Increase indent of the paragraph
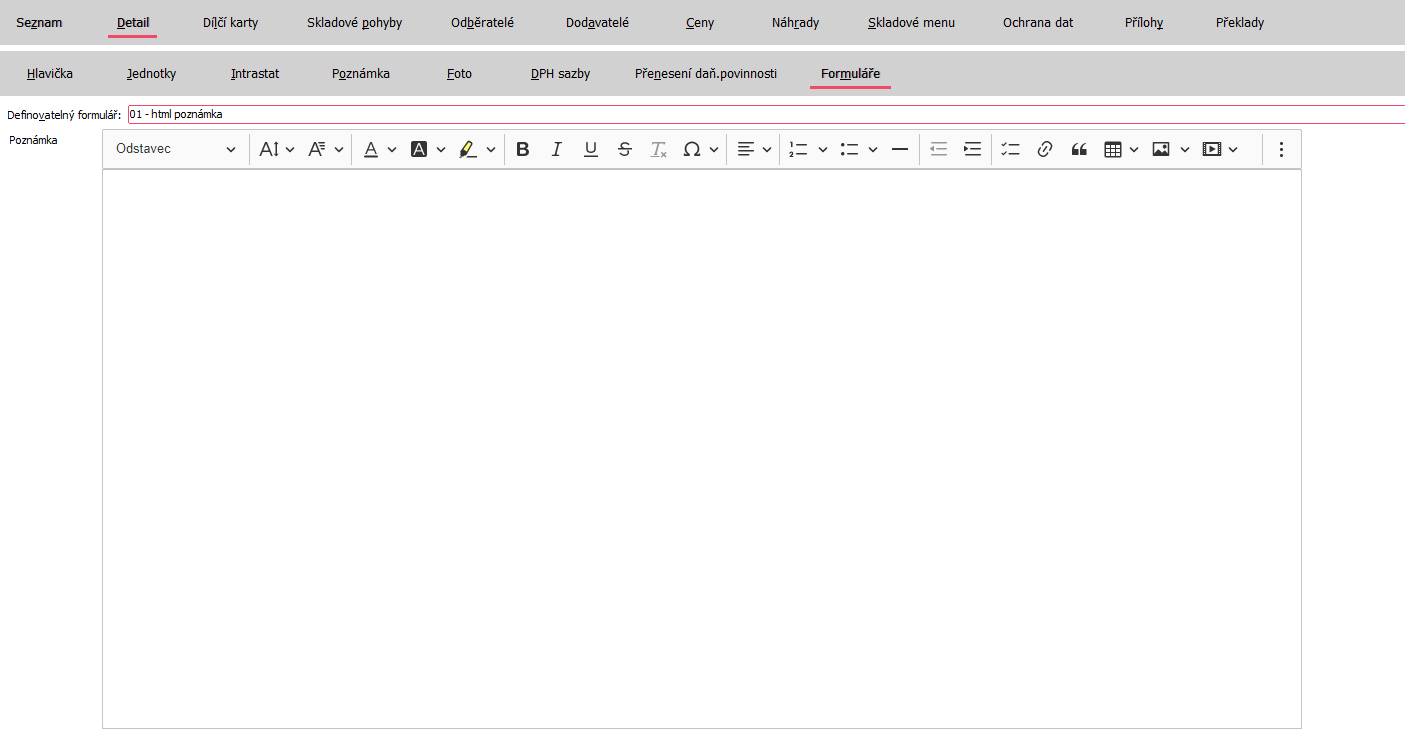 coord(972,149)
